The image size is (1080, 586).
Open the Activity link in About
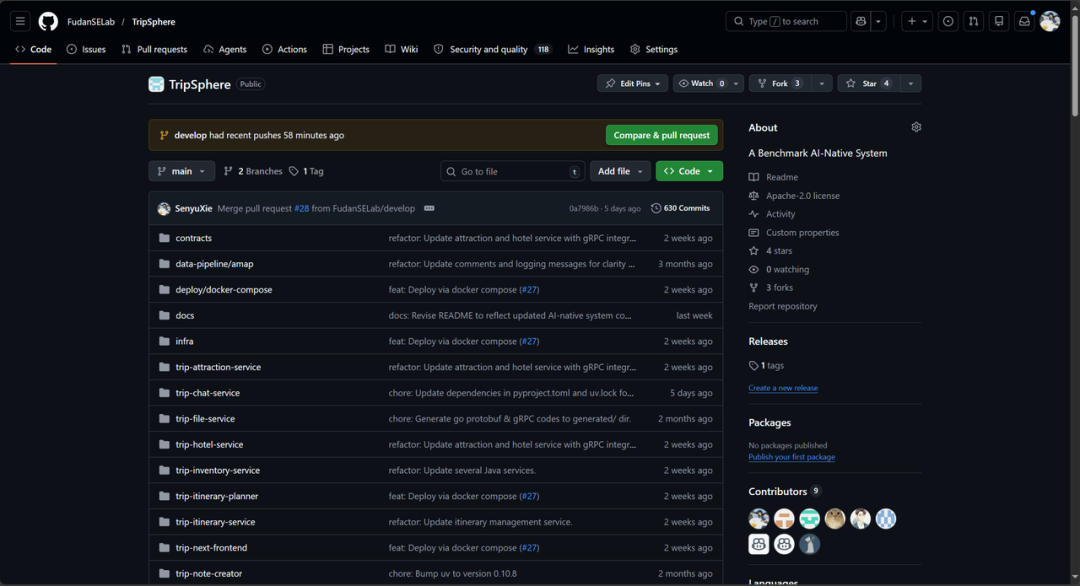pos(772,214)
